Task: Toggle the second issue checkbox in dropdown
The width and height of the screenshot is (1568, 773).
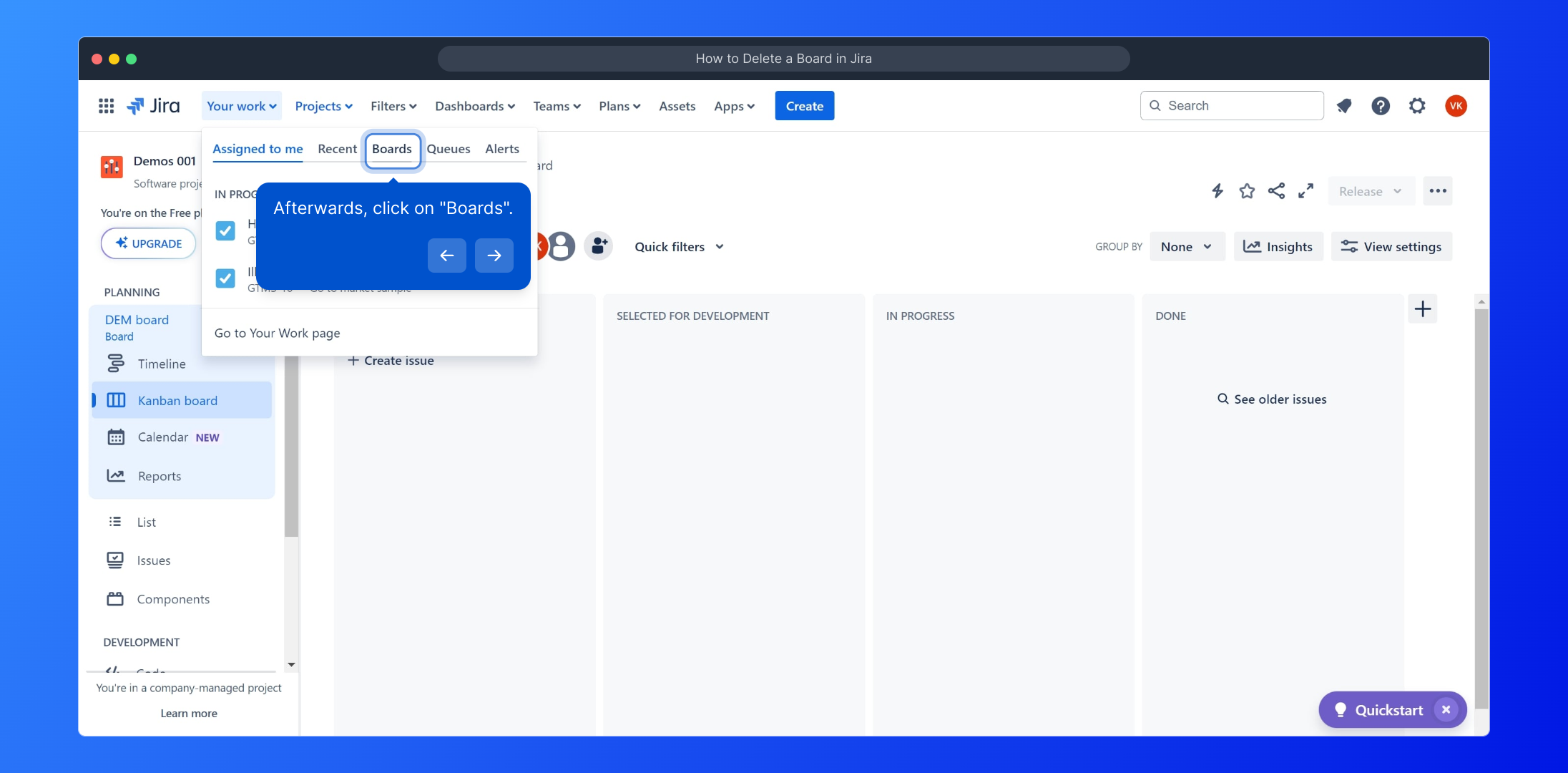Action: (225, 278)
